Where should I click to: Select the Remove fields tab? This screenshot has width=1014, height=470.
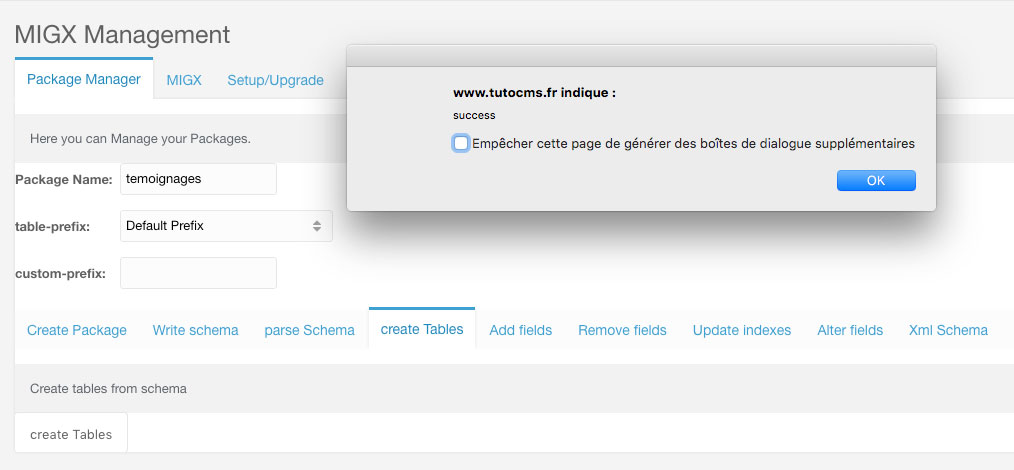click(622, 330)
